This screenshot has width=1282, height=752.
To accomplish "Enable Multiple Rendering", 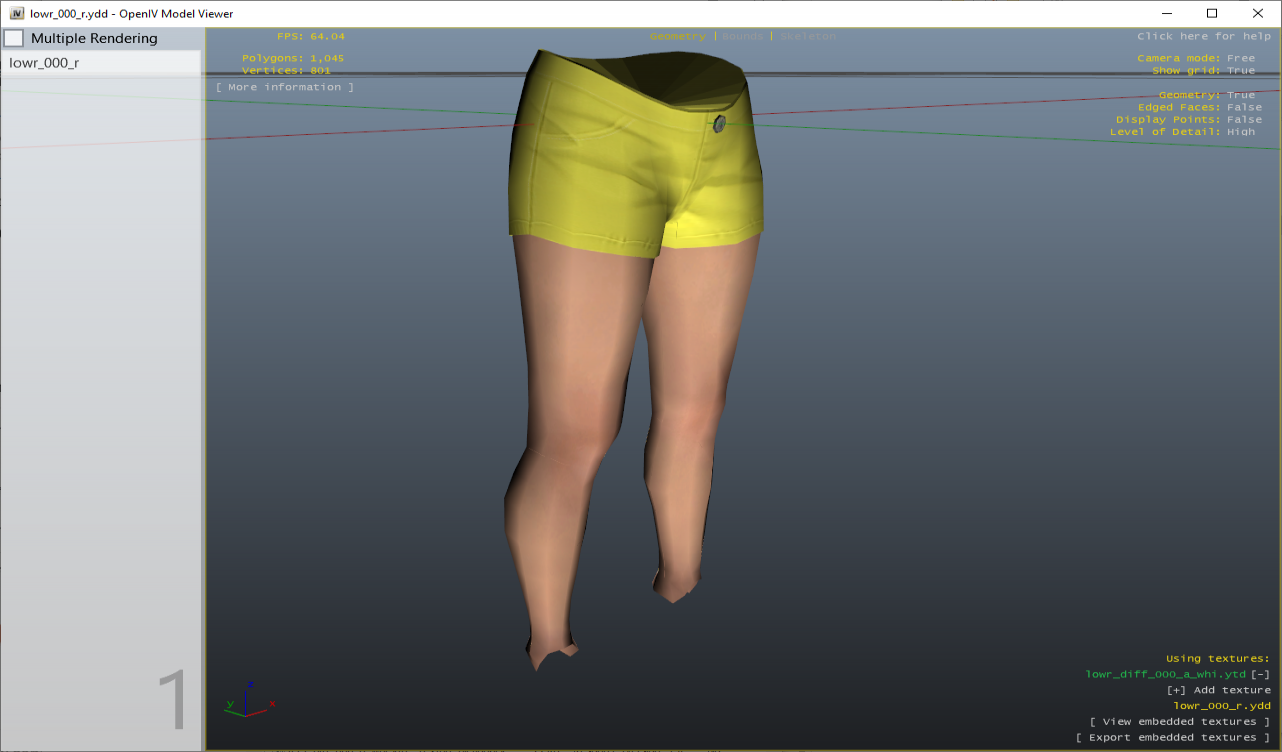I will tap(14, 37).
